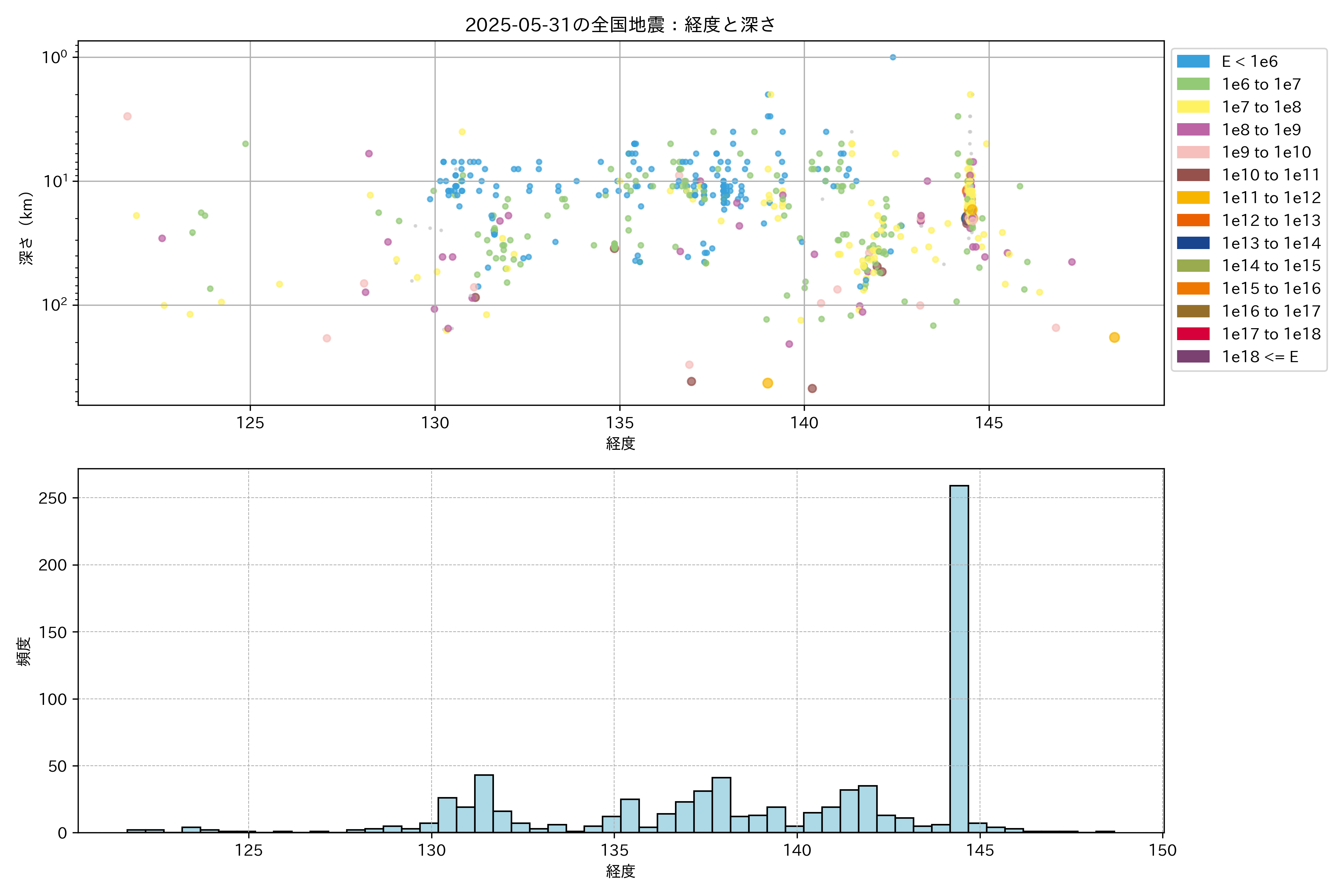The image size is (1344, 896).
Task: Click the green 1e6 to 1e7 swatch
Action: point(1192,84)
